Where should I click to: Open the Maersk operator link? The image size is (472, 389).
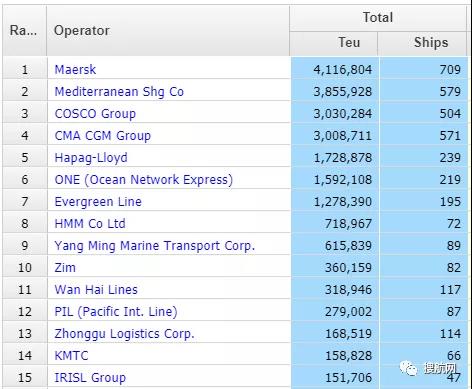[75, 70]
